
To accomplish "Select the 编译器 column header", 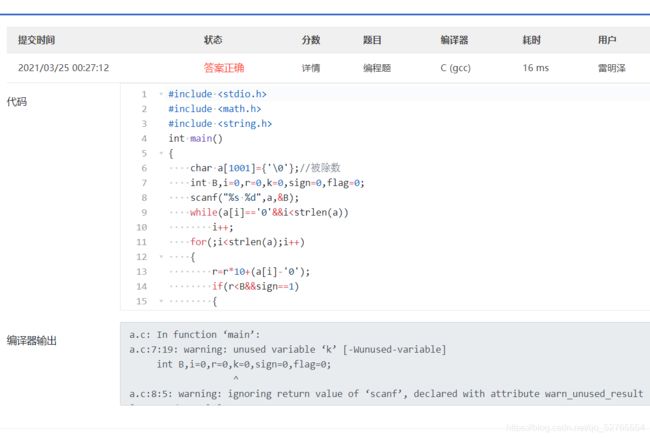I will [454, 40].
